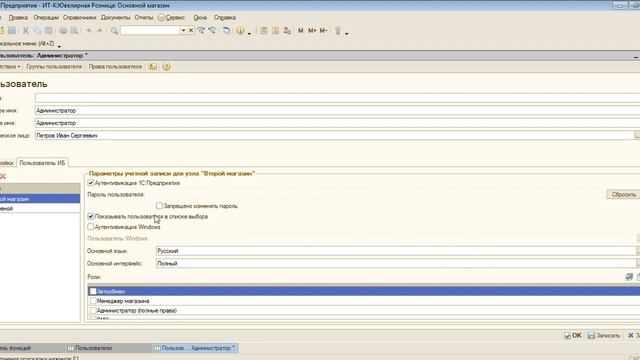Image resolution: width=640 pixels, height=360 pixels.
Task: Open the Сервис menu
Action: [172, 18]
